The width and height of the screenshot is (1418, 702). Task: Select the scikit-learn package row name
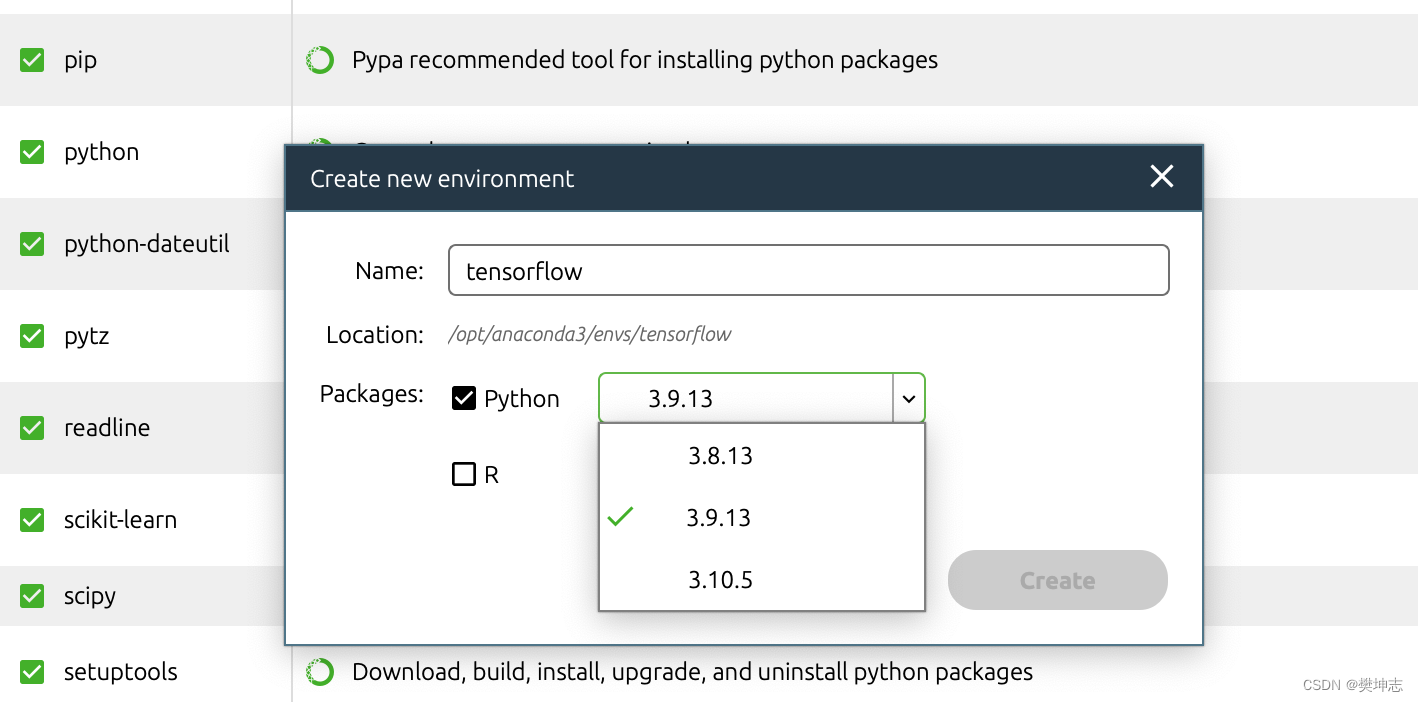click(x=120, y=520)
